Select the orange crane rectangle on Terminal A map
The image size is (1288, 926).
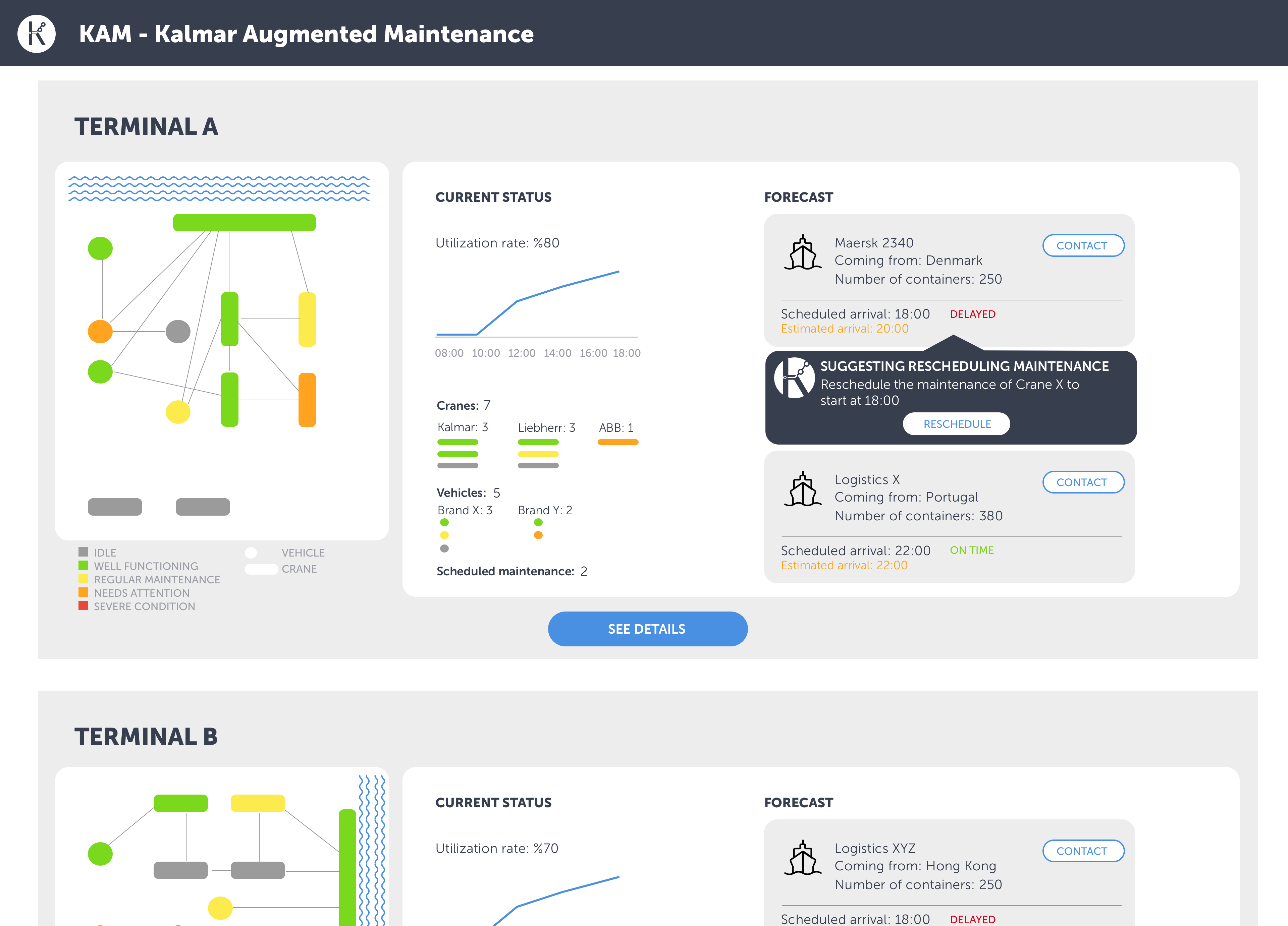point(307,400)
